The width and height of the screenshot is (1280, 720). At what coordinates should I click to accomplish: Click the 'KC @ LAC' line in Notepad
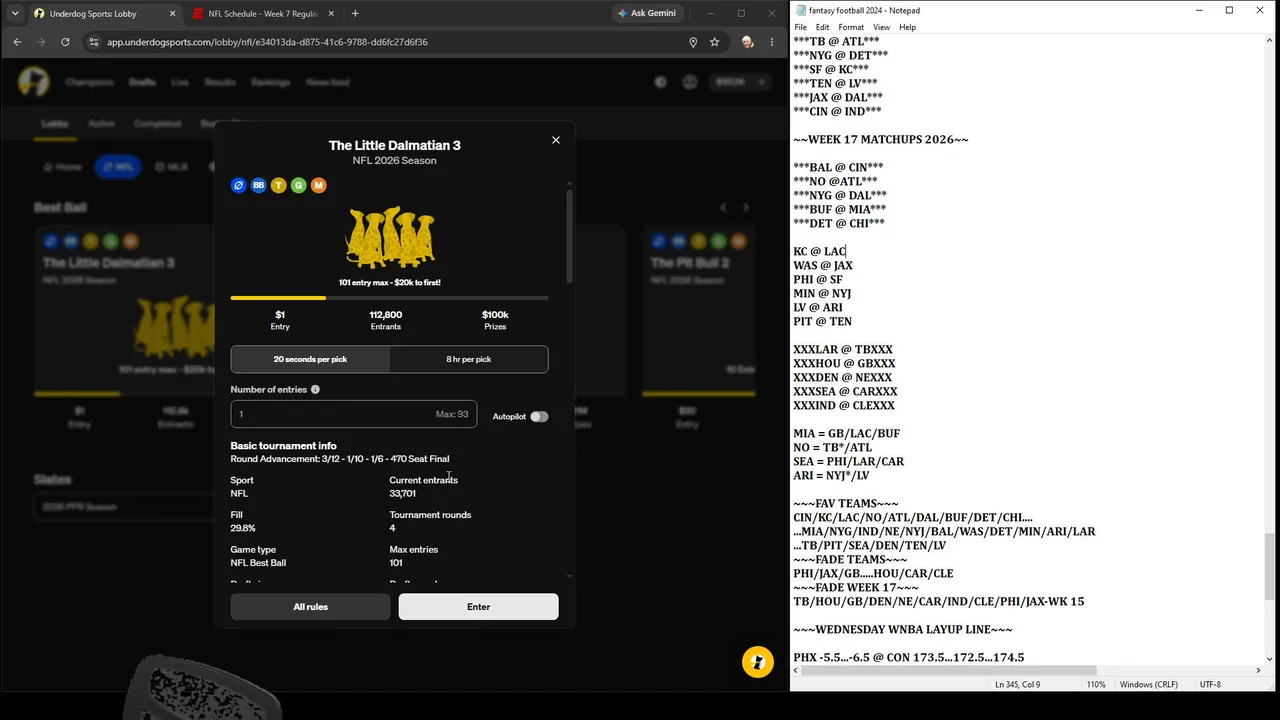[x=820, y=252]
